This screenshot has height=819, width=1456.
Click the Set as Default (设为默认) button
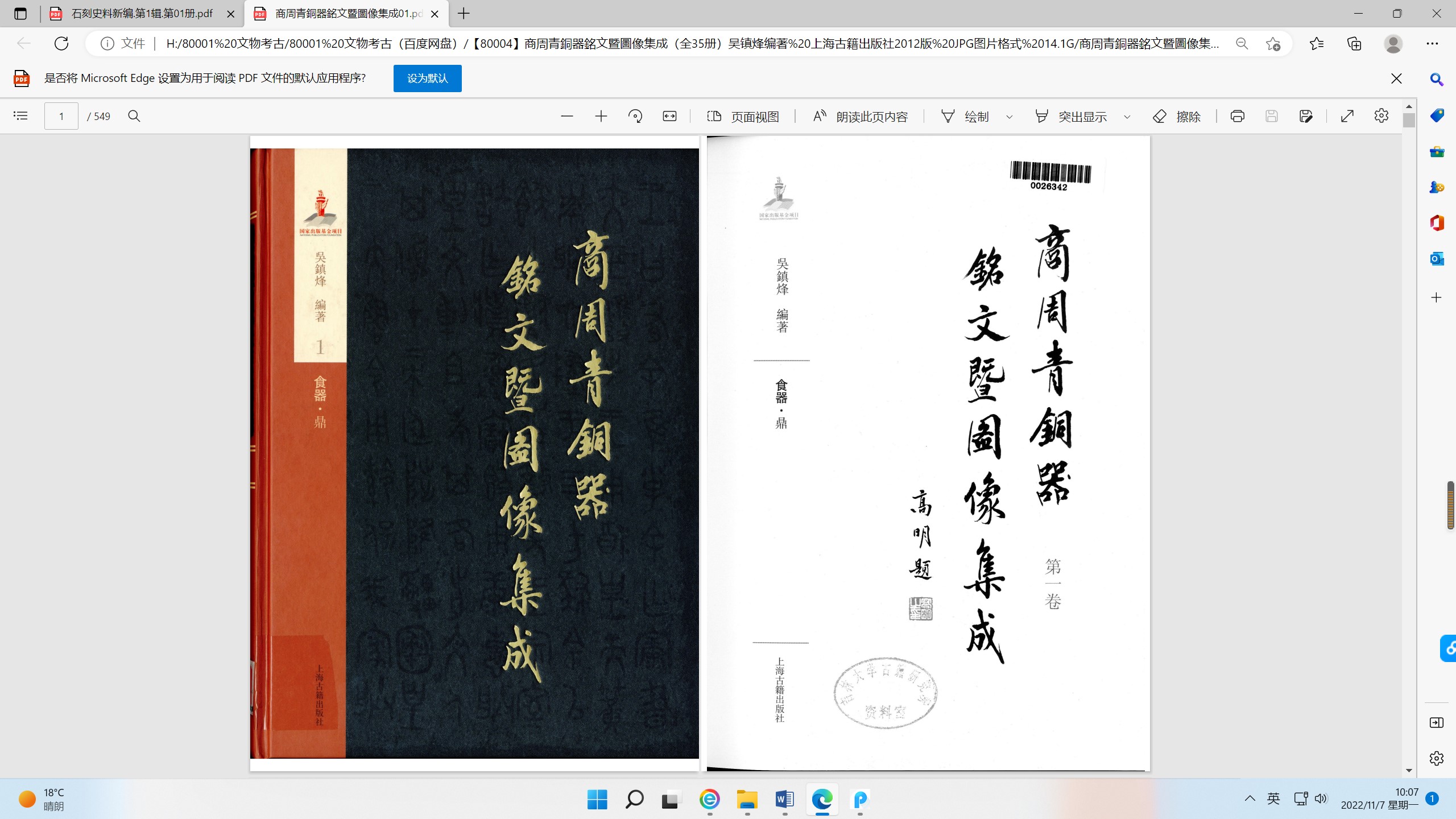427,78
